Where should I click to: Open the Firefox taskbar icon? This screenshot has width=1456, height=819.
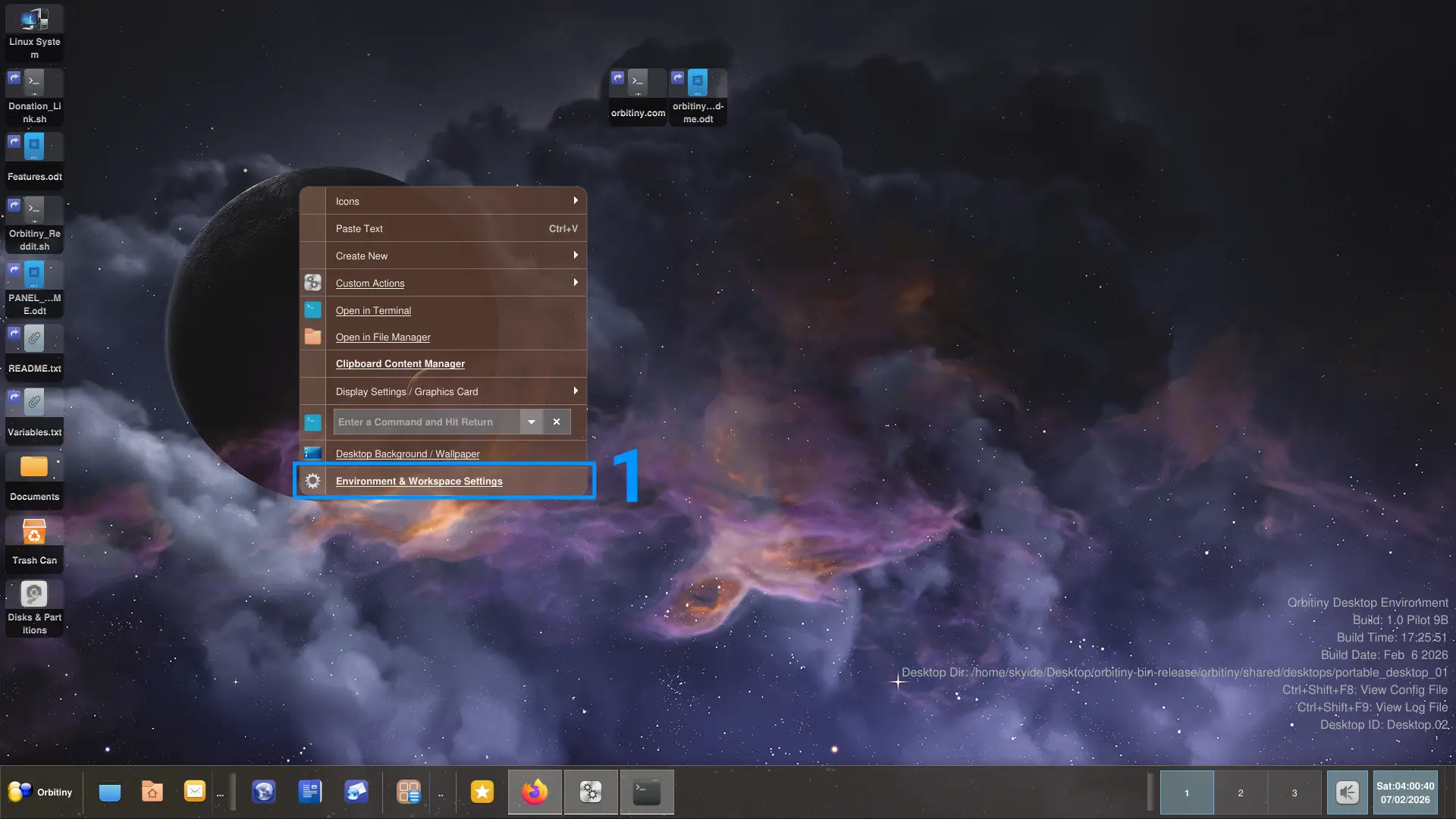(x=535, y=792)
